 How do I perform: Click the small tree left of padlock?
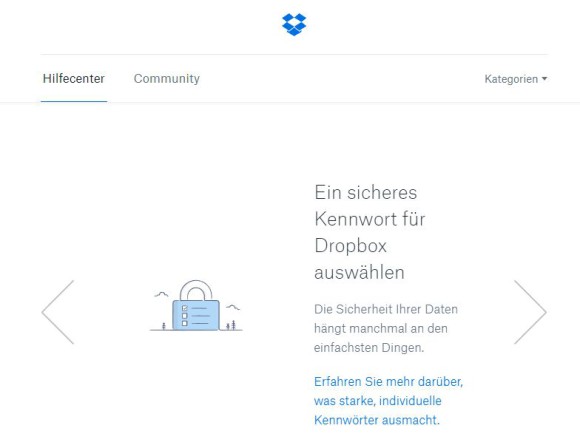pos(164,326)
